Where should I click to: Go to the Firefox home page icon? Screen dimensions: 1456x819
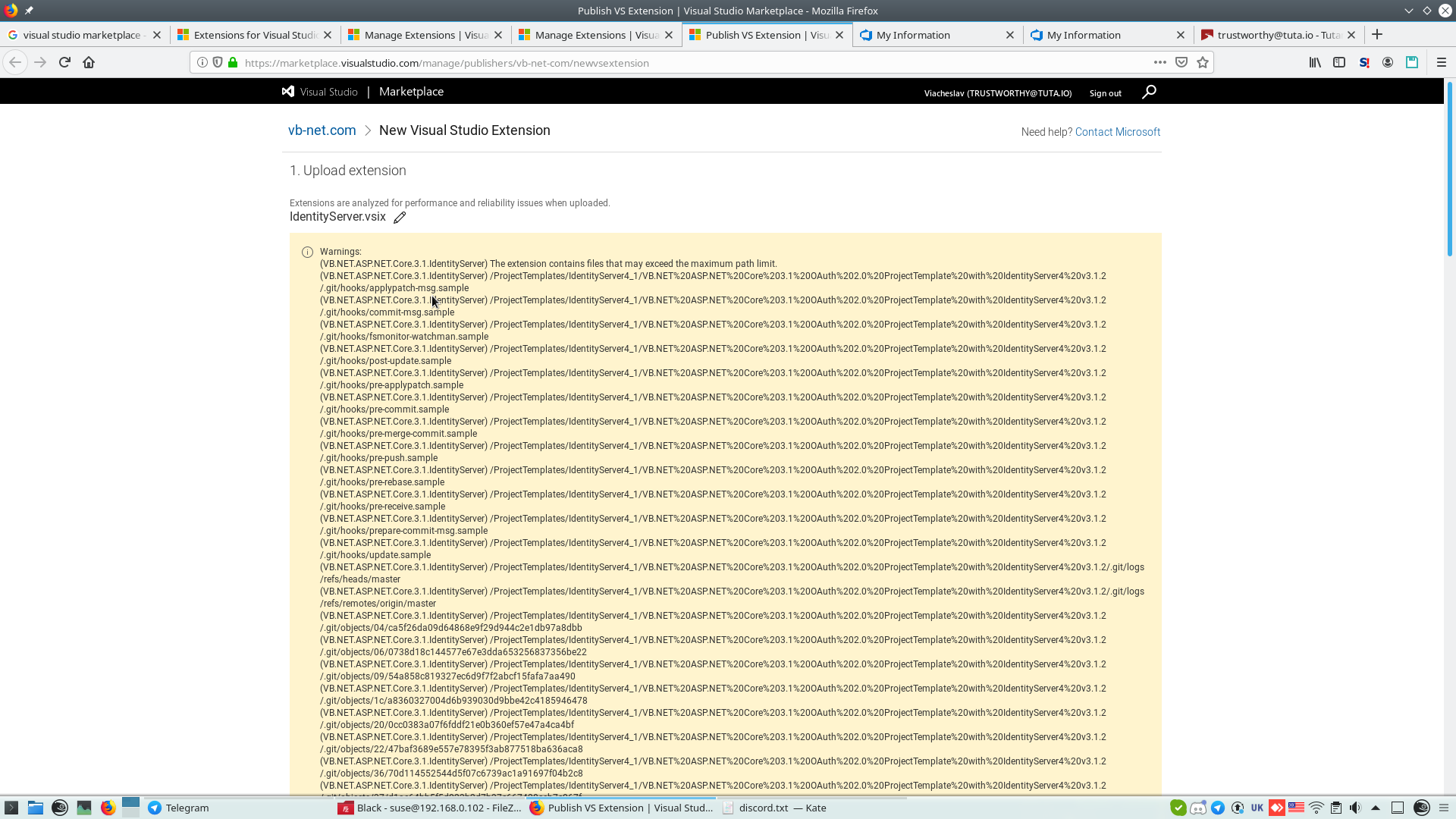click(x=89, y=62)
